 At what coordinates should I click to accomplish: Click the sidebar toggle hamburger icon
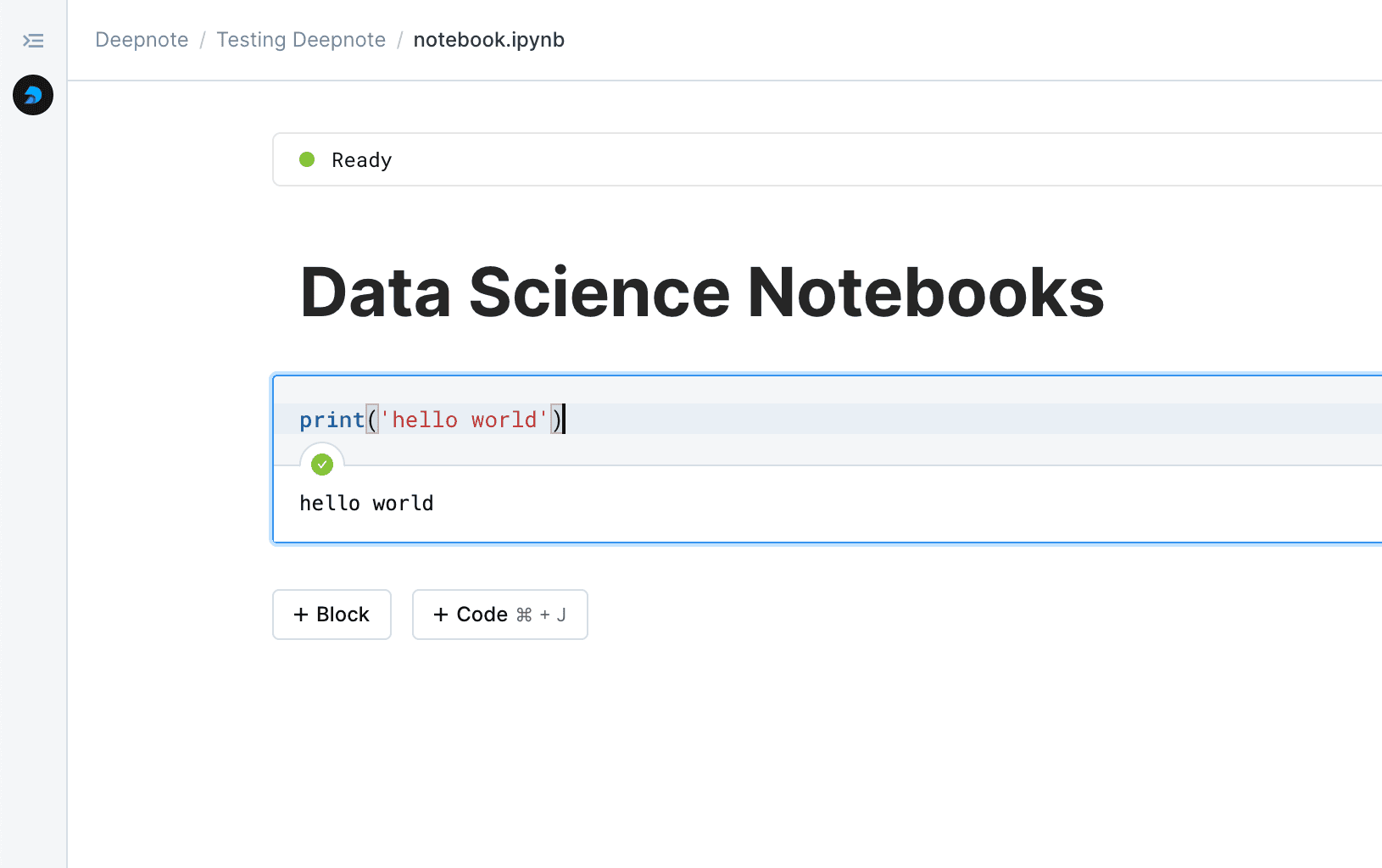pos(33,40)
